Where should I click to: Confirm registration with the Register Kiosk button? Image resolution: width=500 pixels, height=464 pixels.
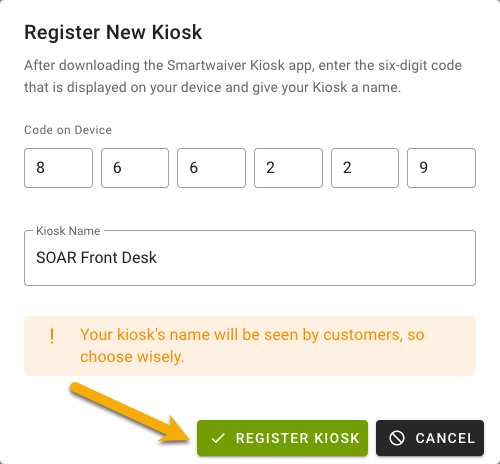(x=282, y=438)
